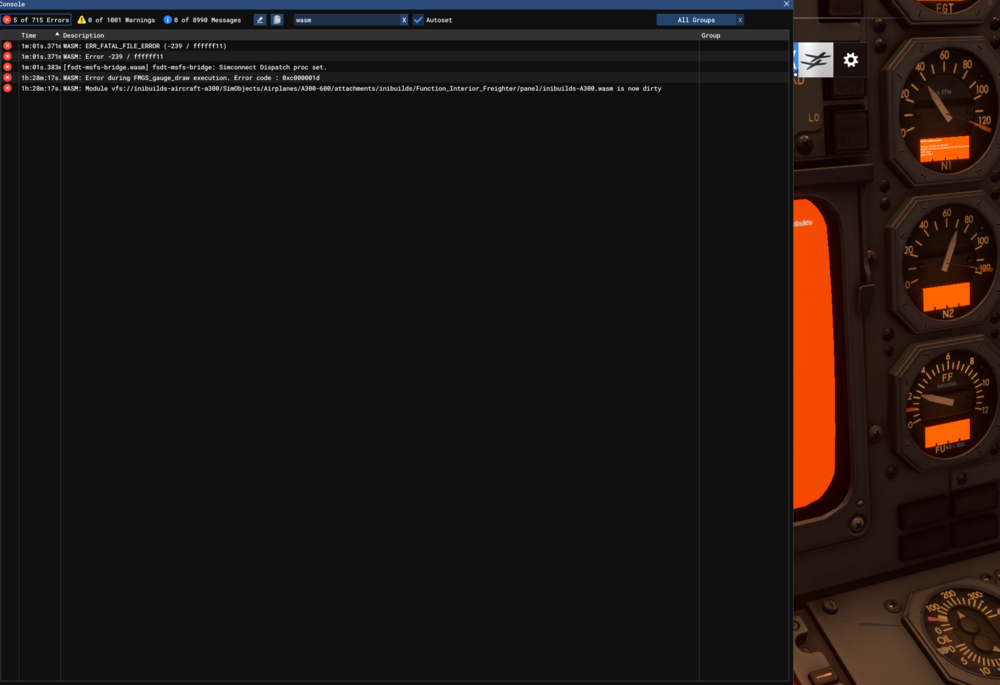Screen dimensions: 1000x685
Task: Toggle the 5 of 715 Errors filter
Action: (x=37, y=19)
